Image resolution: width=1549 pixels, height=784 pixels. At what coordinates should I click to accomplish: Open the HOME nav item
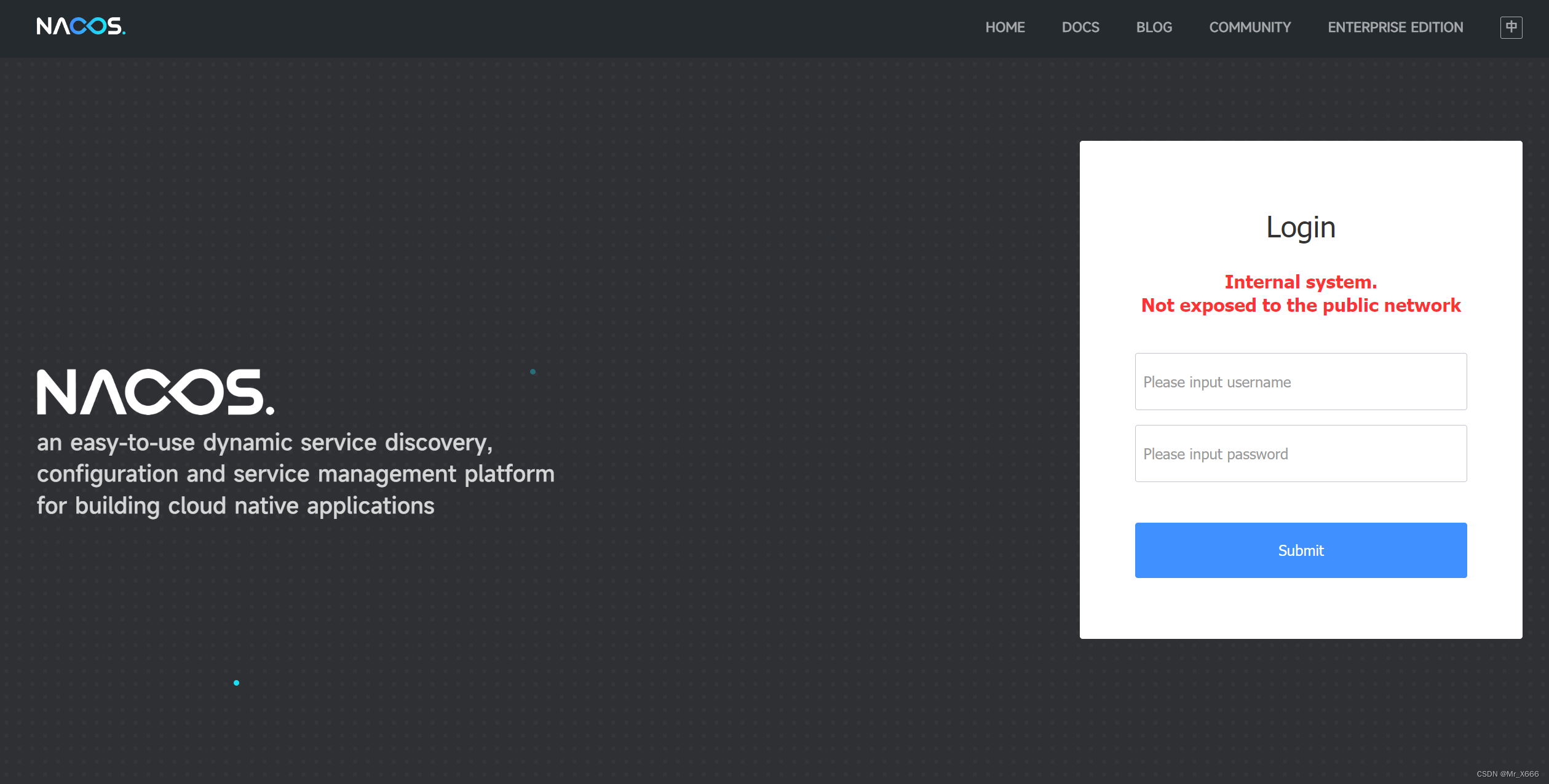point(1005,27)
